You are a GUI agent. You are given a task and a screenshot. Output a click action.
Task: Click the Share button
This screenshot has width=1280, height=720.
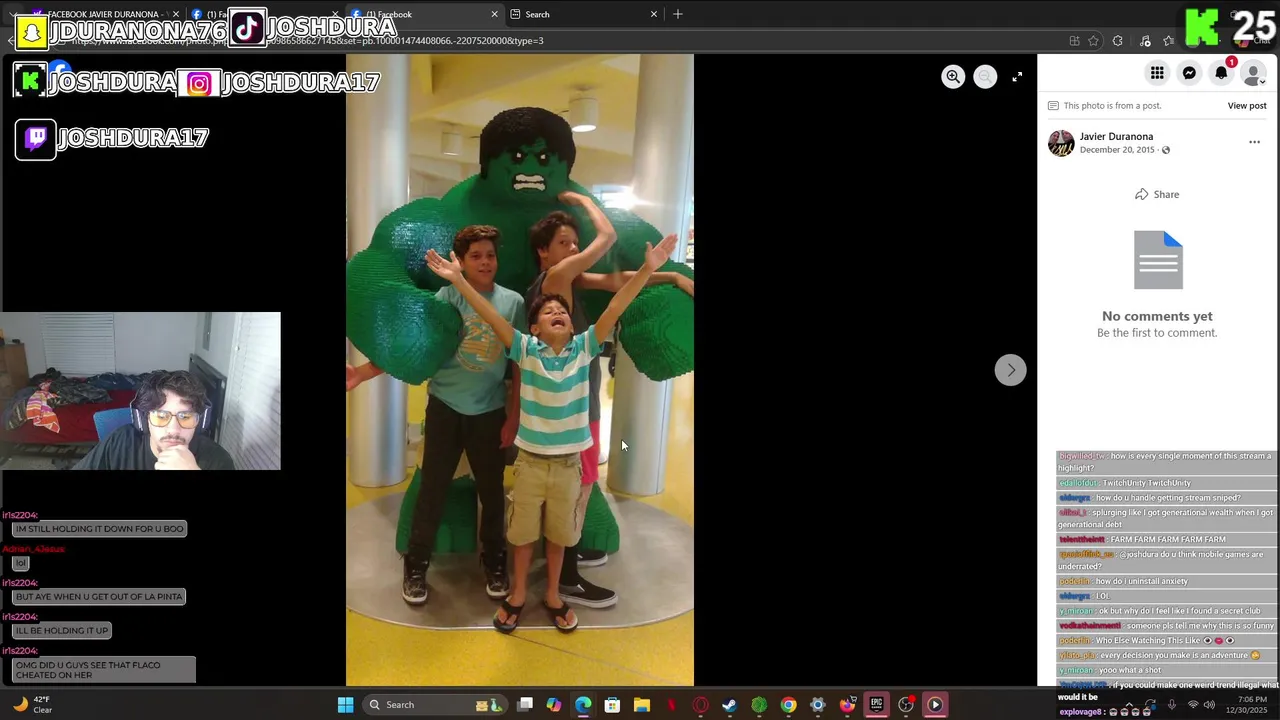(1157, 194)
